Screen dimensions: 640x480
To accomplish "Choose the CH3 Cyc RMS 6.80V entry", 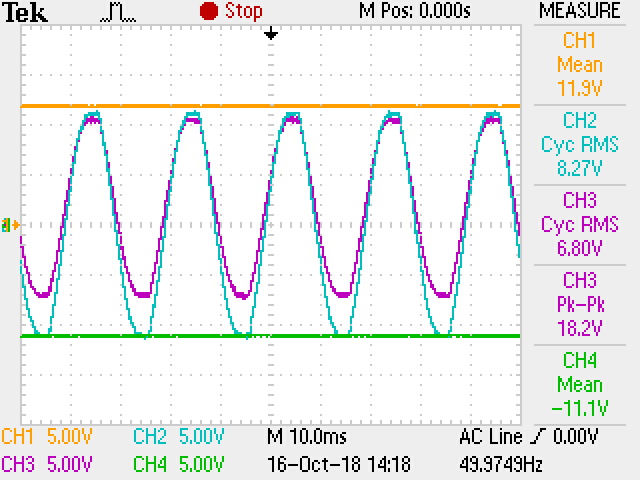I will coord(580,222).
